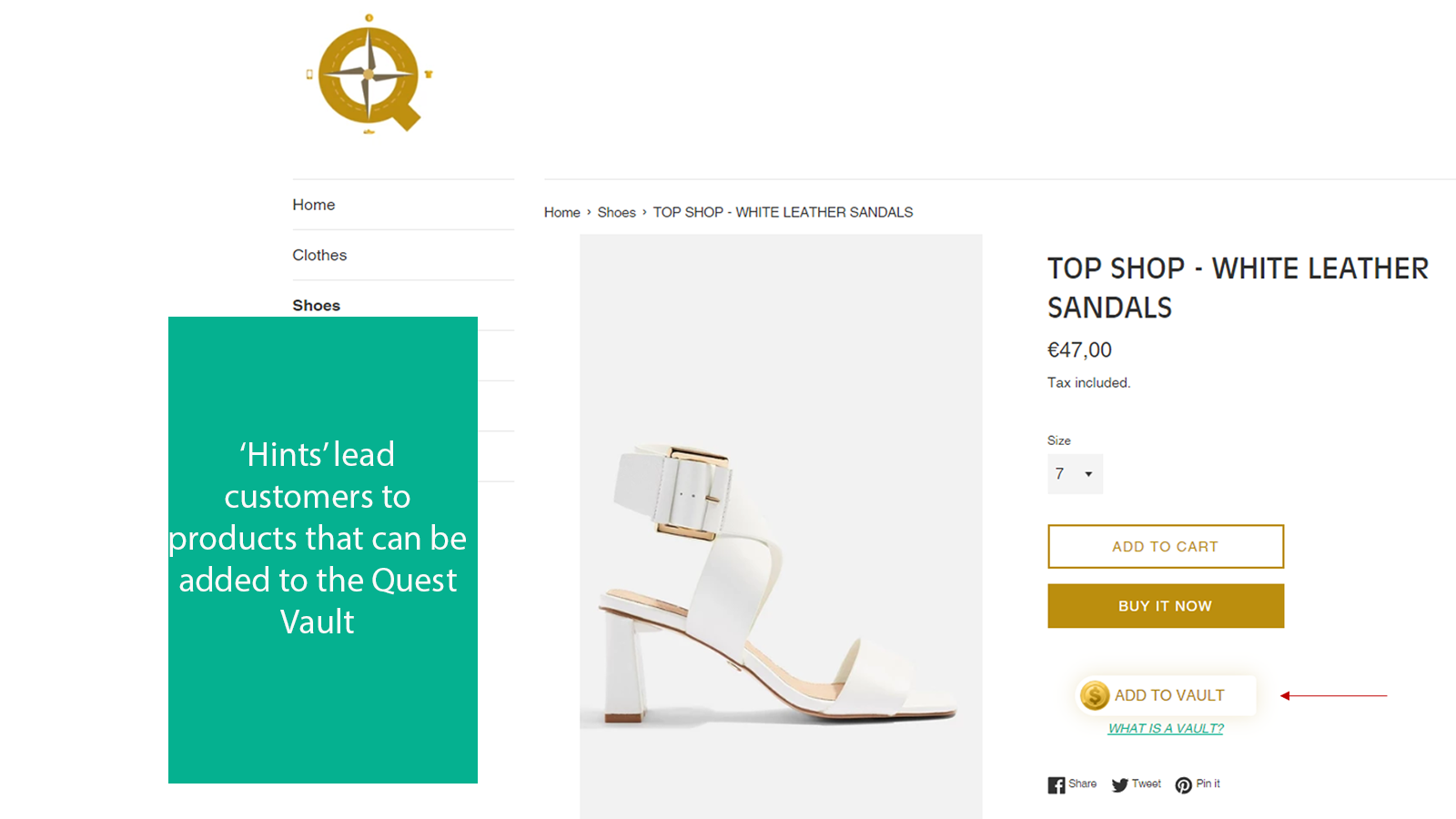Share the product via Facebook icon
The width and height of the screenshot is (1456, 819).
coord(1056,784)
